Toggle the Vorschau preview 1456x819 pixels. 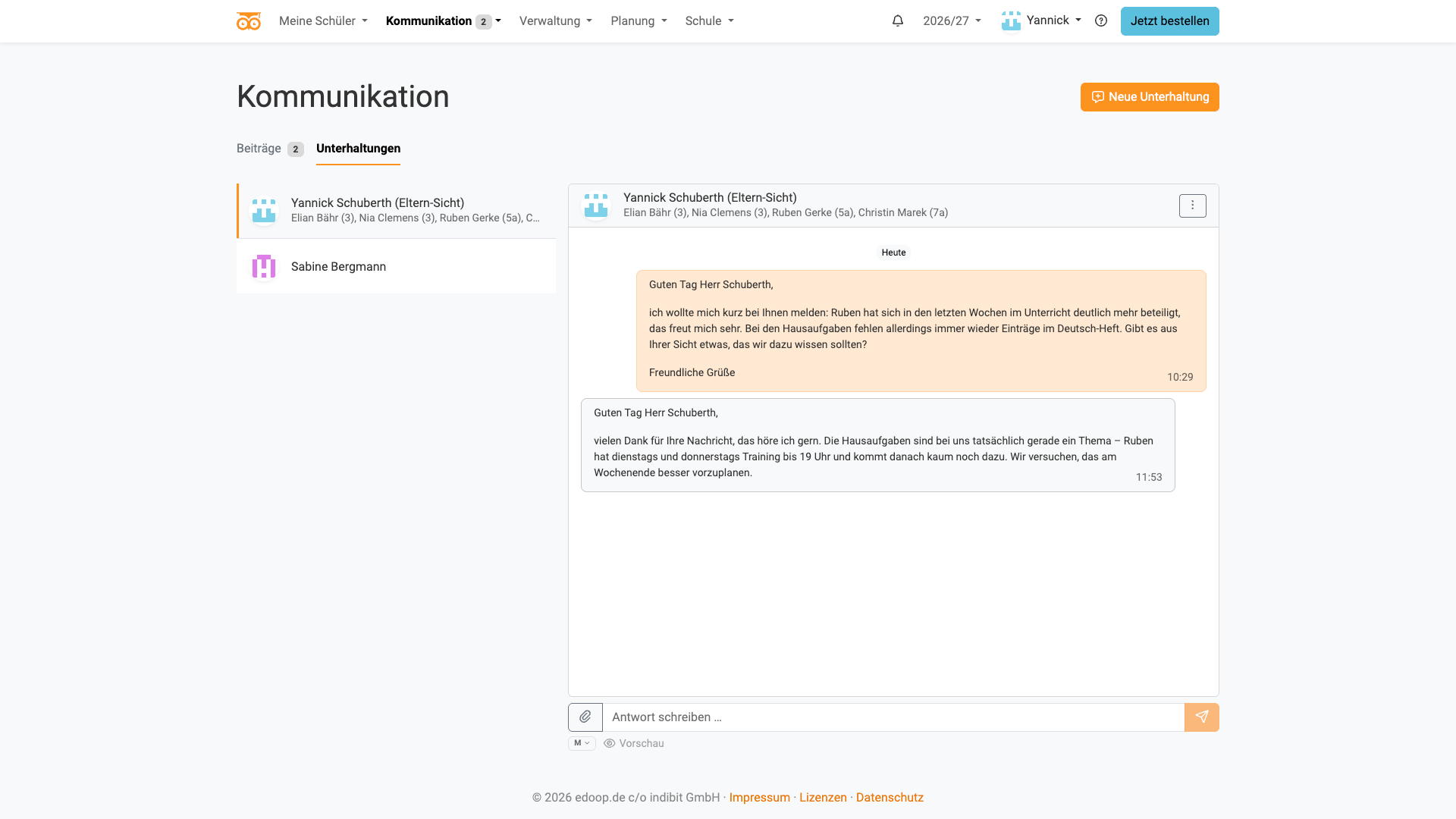click(634, 743)
